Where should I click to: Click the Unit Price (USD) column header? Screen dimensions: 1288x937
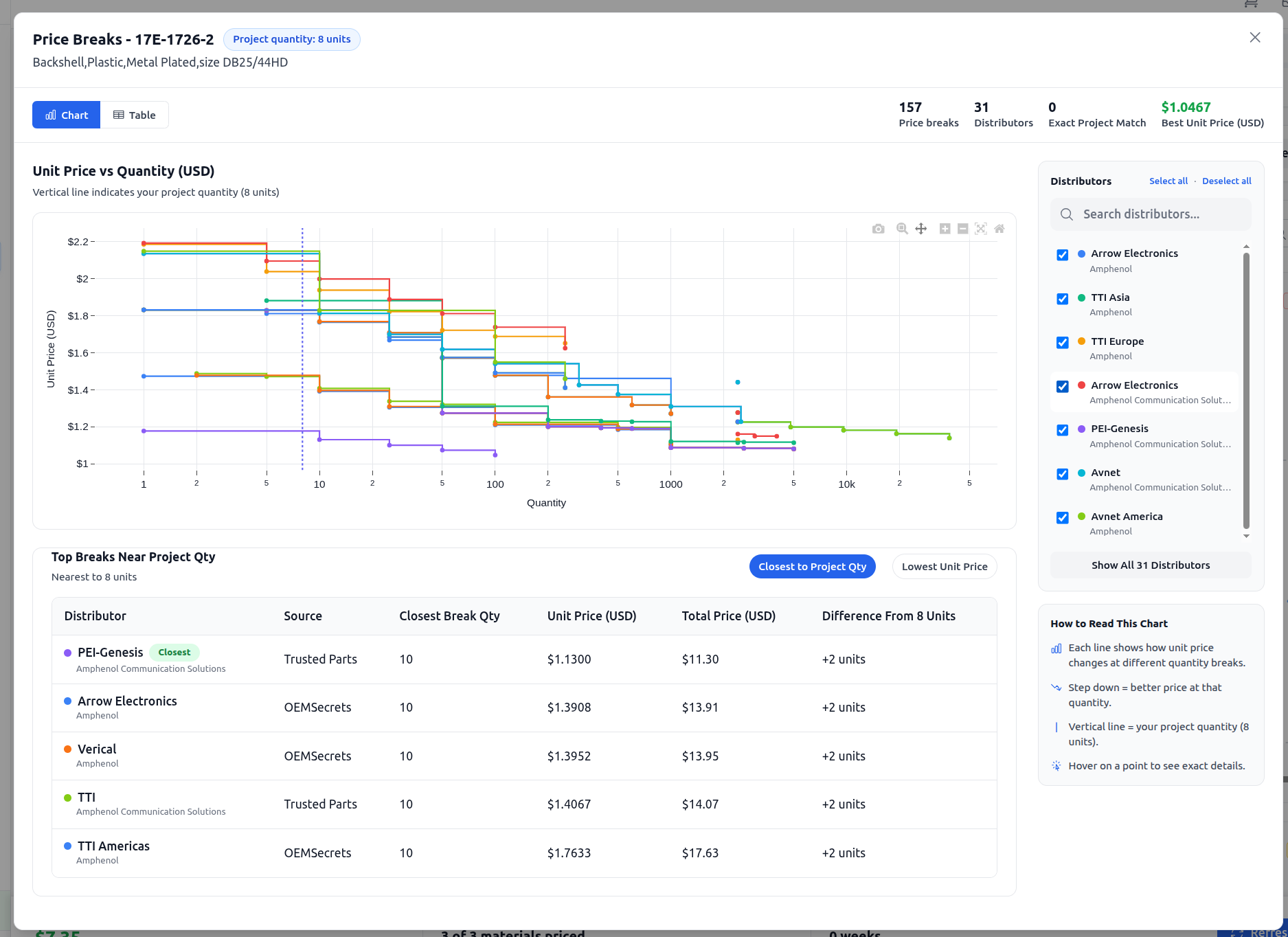592,616
